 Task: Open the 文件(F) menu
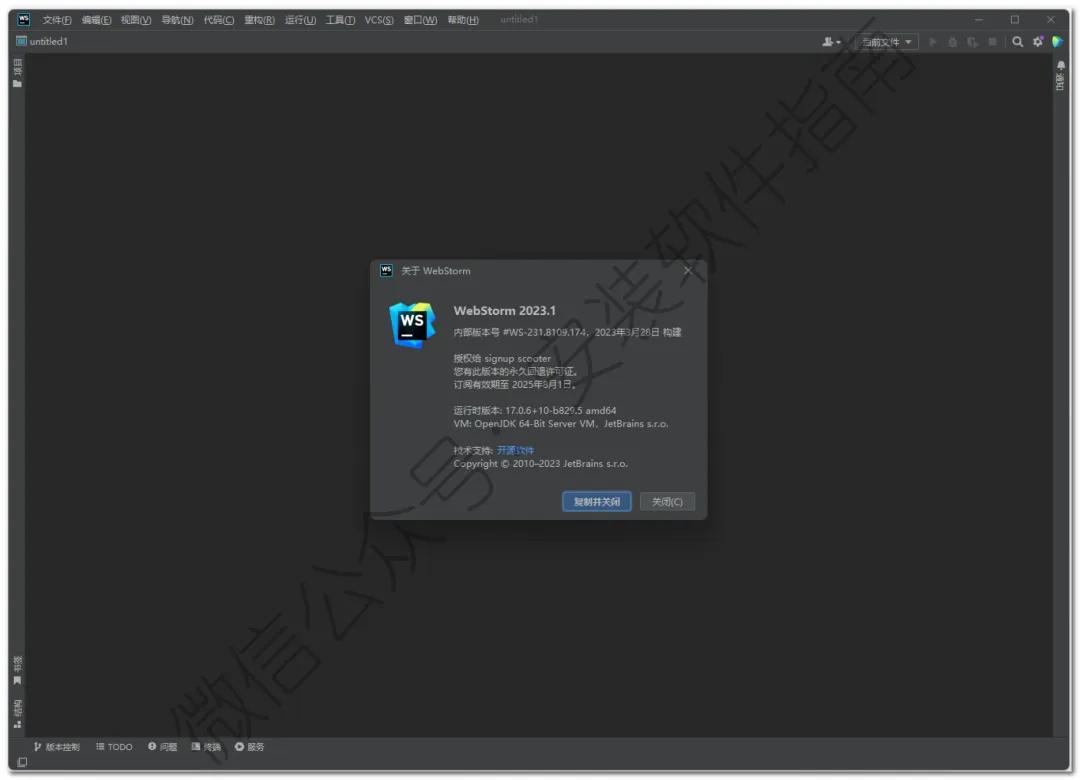(57, 20)
